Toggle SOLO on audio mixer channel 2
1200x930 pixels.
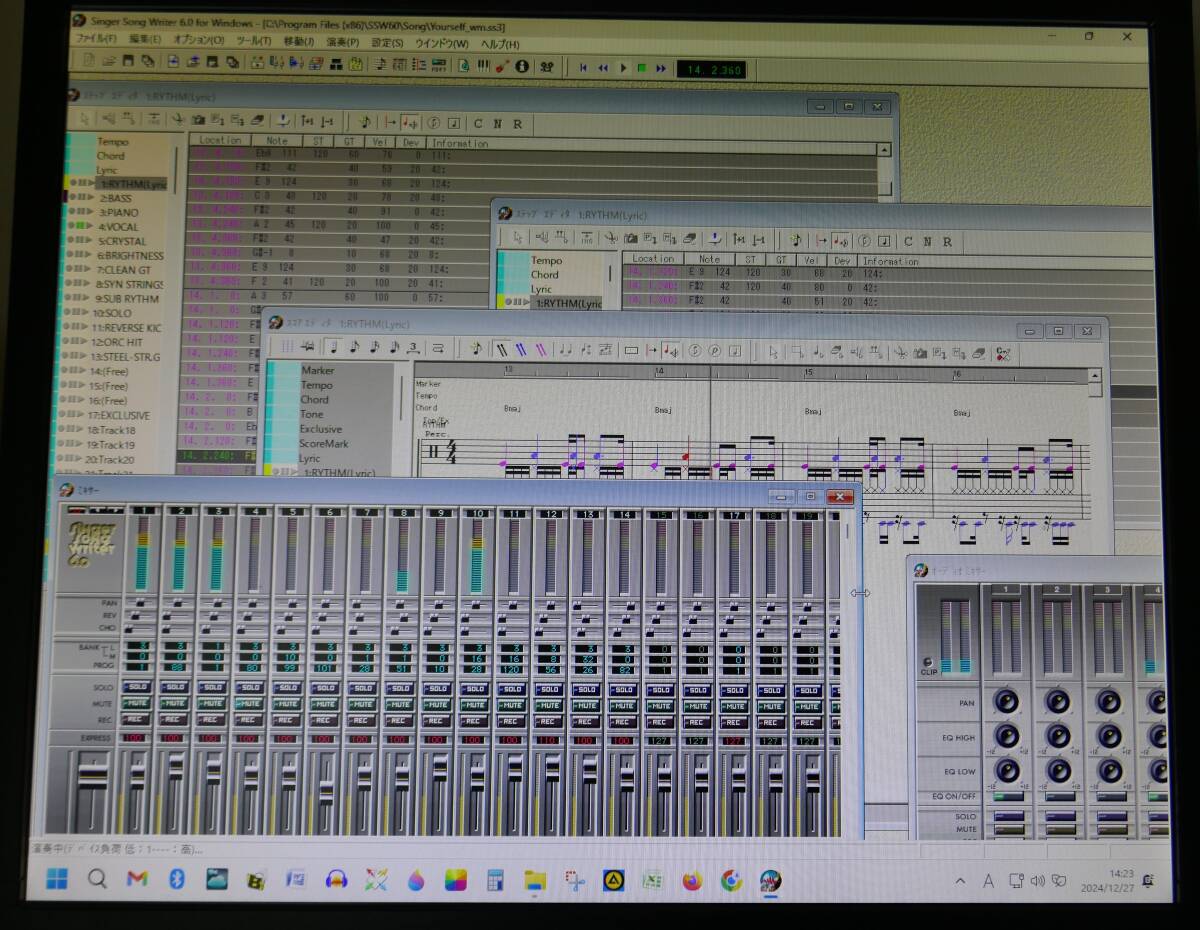1060,816
